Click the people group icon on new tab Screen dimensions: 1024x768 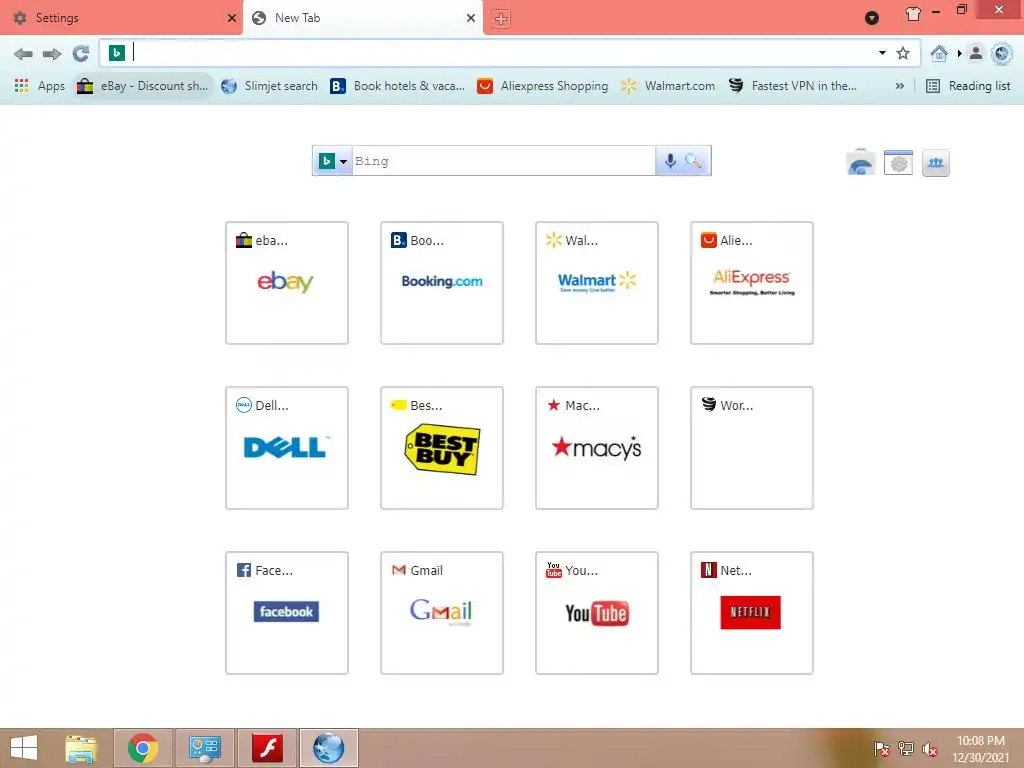[936, 163]
